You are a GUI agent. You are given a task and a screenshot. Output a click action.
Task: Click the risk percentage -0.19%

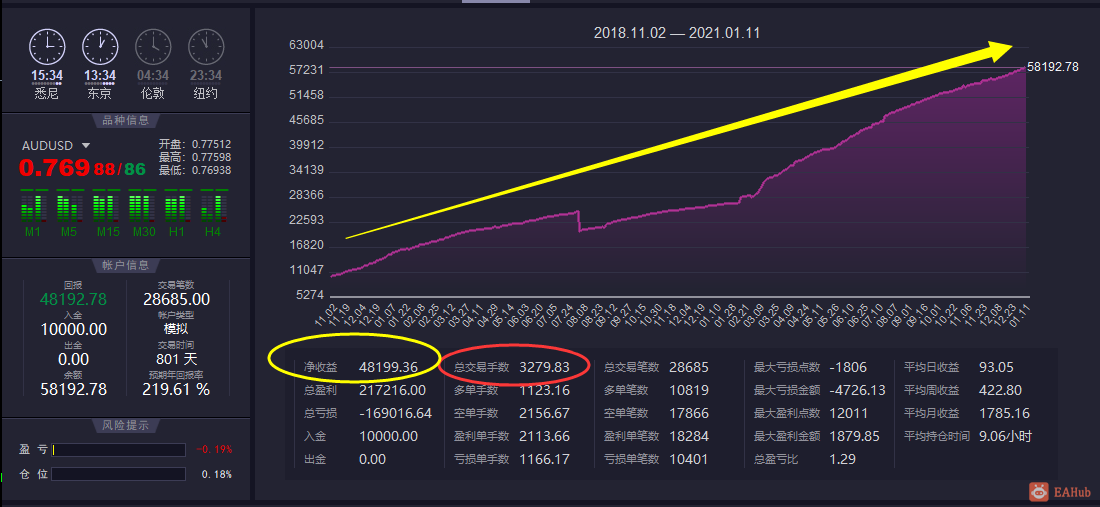[214, 449]
